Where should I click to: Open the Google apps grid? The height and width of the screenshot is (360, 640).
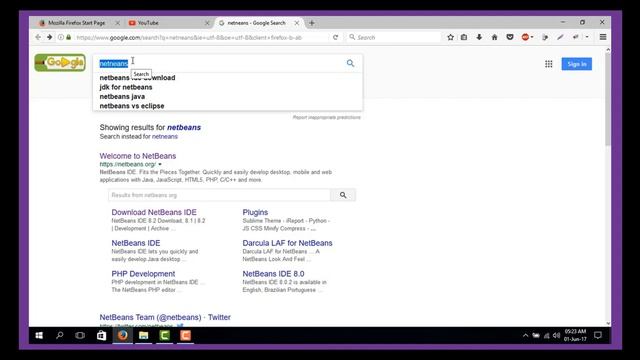coord(549,64)
